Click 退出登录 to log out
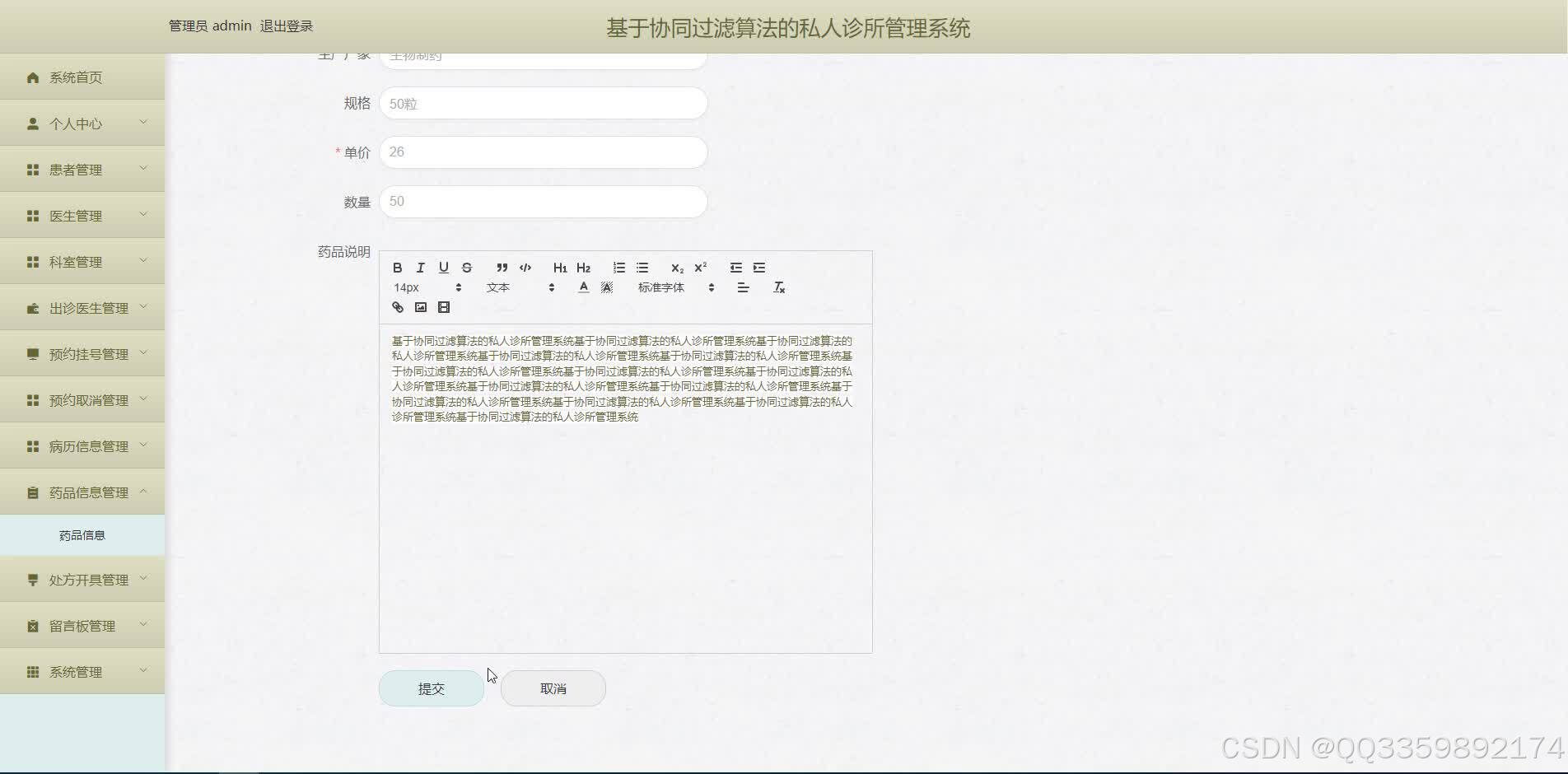Screen dimensions: 1568x774 (x=287, y=26)
